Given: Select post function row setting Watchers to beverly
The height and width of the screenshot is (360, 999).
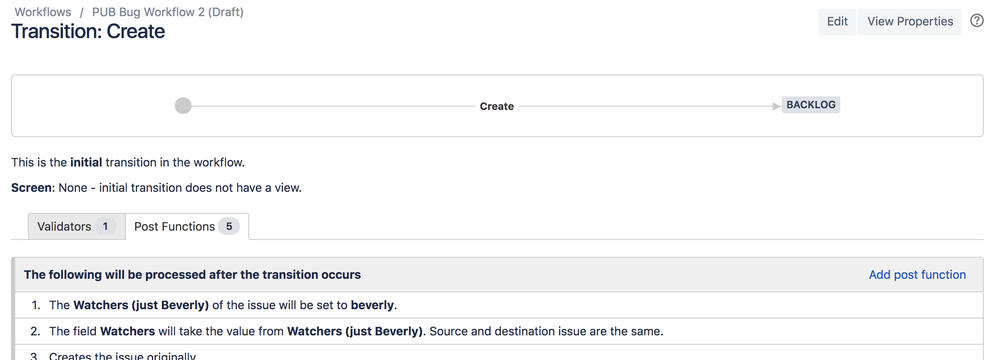Looking at the screenshot, I should (x=499, y=305).
